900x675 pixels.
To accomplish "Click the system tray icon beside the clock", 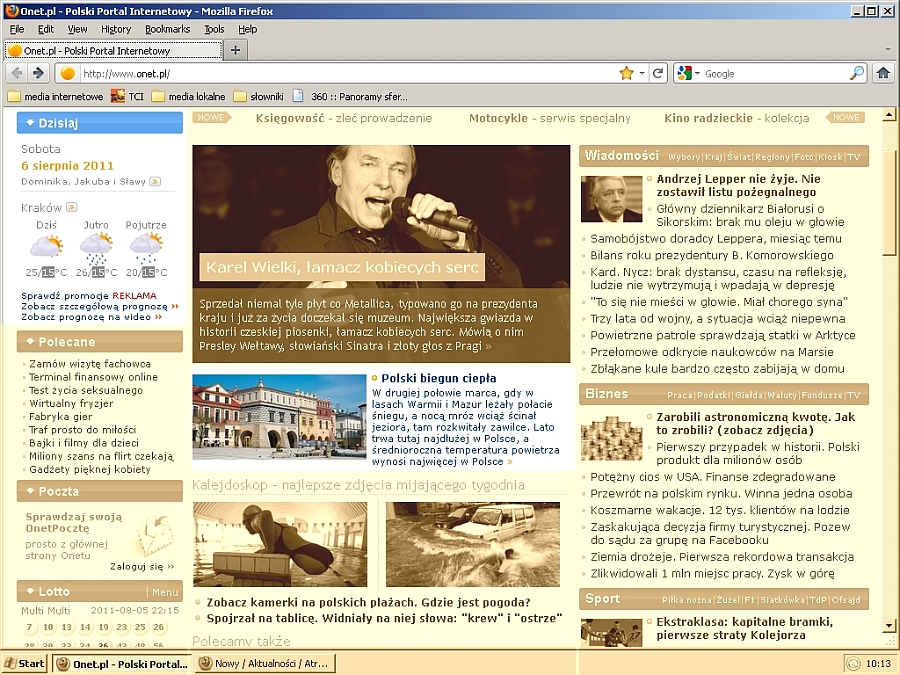I will coord(854,664).
